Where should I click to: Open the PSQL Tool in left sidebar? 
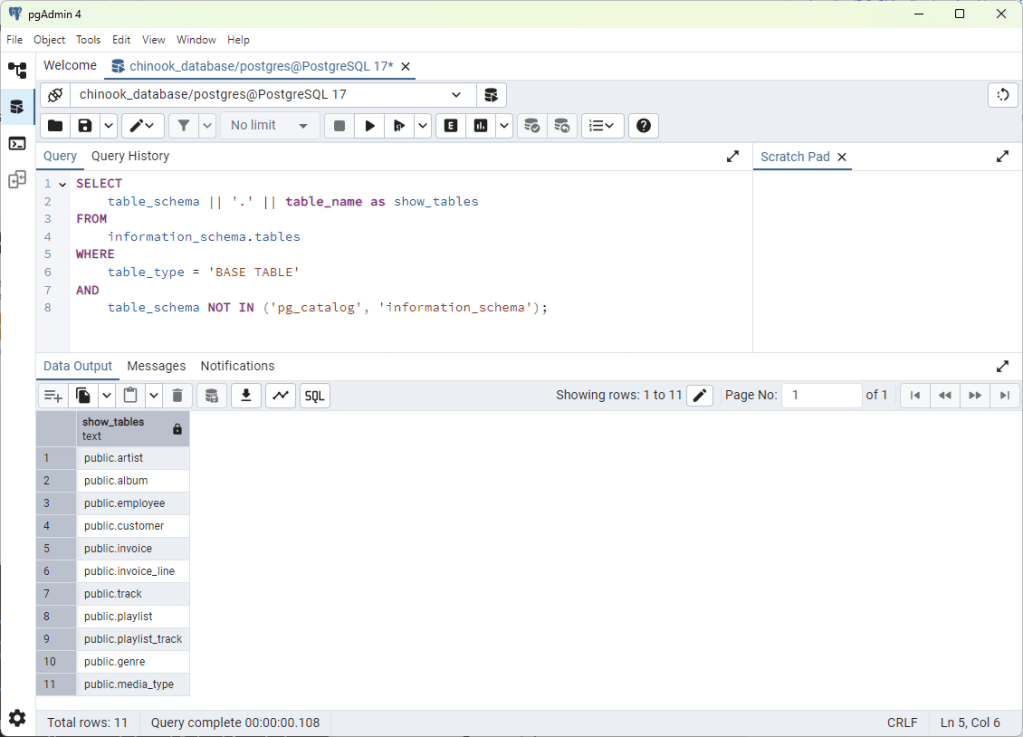pos(17,143)
